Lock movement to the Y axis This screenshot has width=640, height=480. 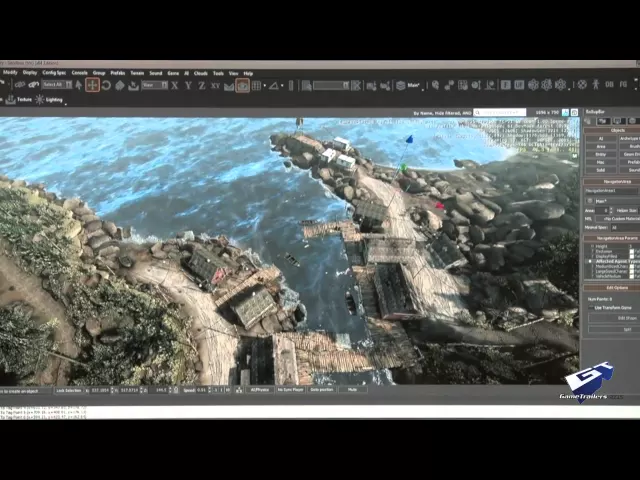(188, 85)
